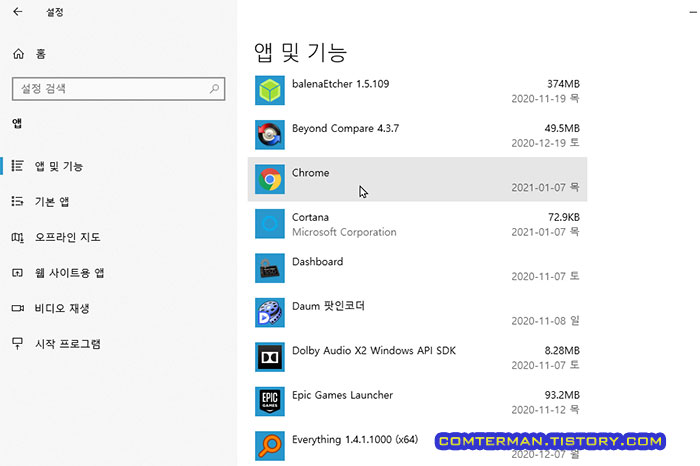Click the 8.28MB size value
700x466 pixels.
pyautogui.click(x=562, y=351)
